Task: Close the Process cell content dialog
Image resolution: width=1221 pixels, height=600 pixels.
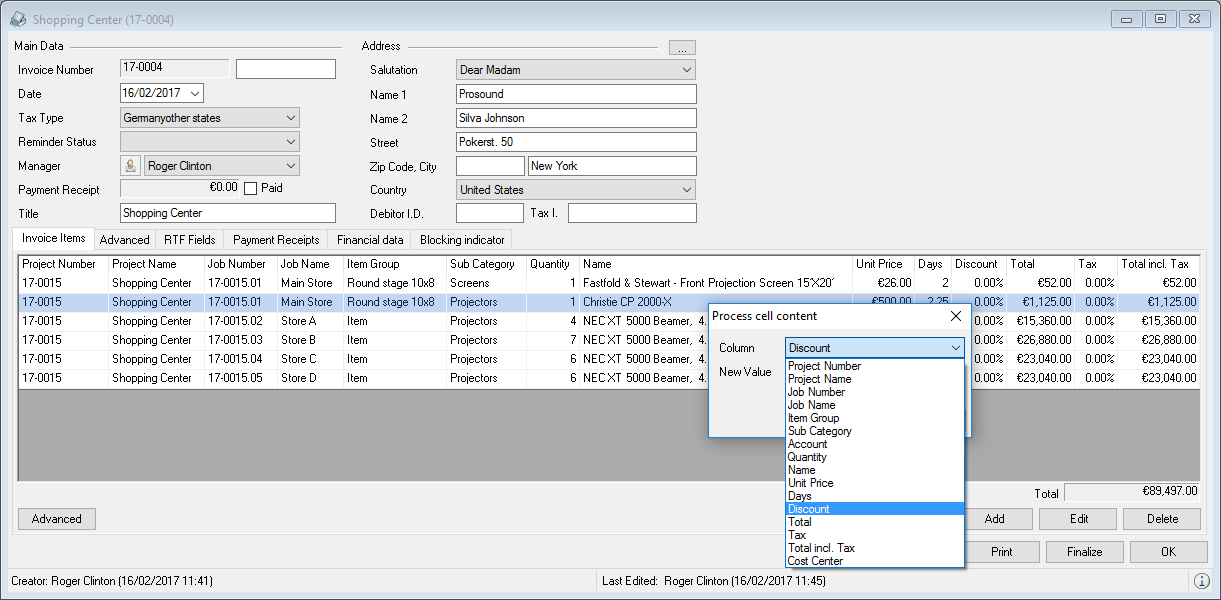Action: pyautogui.click(x=955, y=316)
